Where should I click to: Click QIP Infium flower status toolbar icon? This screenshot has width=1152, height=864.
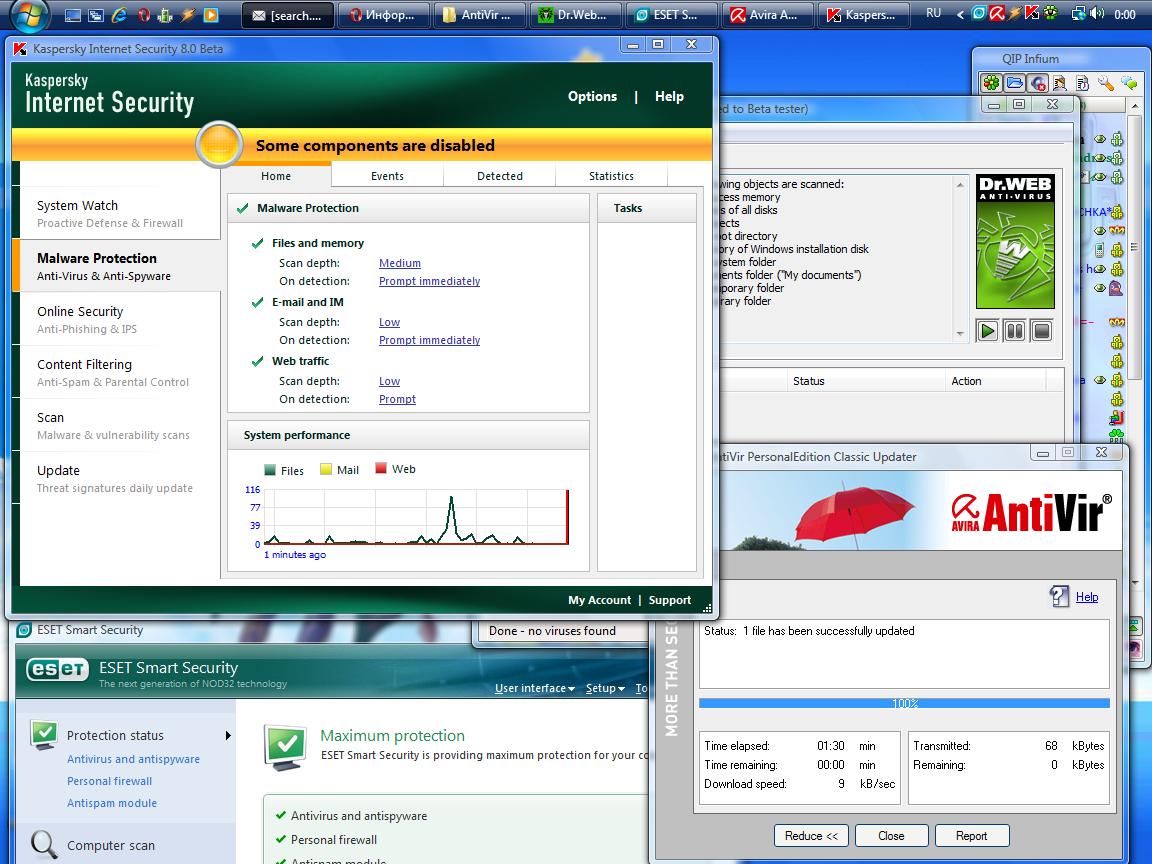(x=991, y=83)
